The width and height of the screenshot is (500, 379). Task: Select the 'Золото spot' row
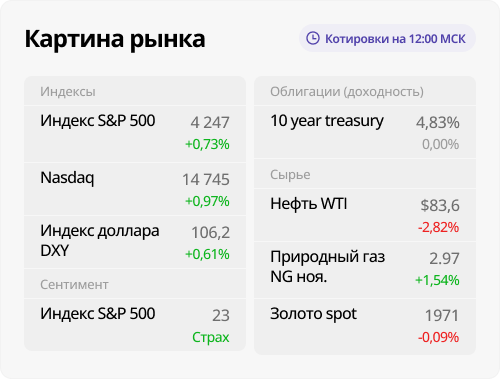[x=365, y=327]
